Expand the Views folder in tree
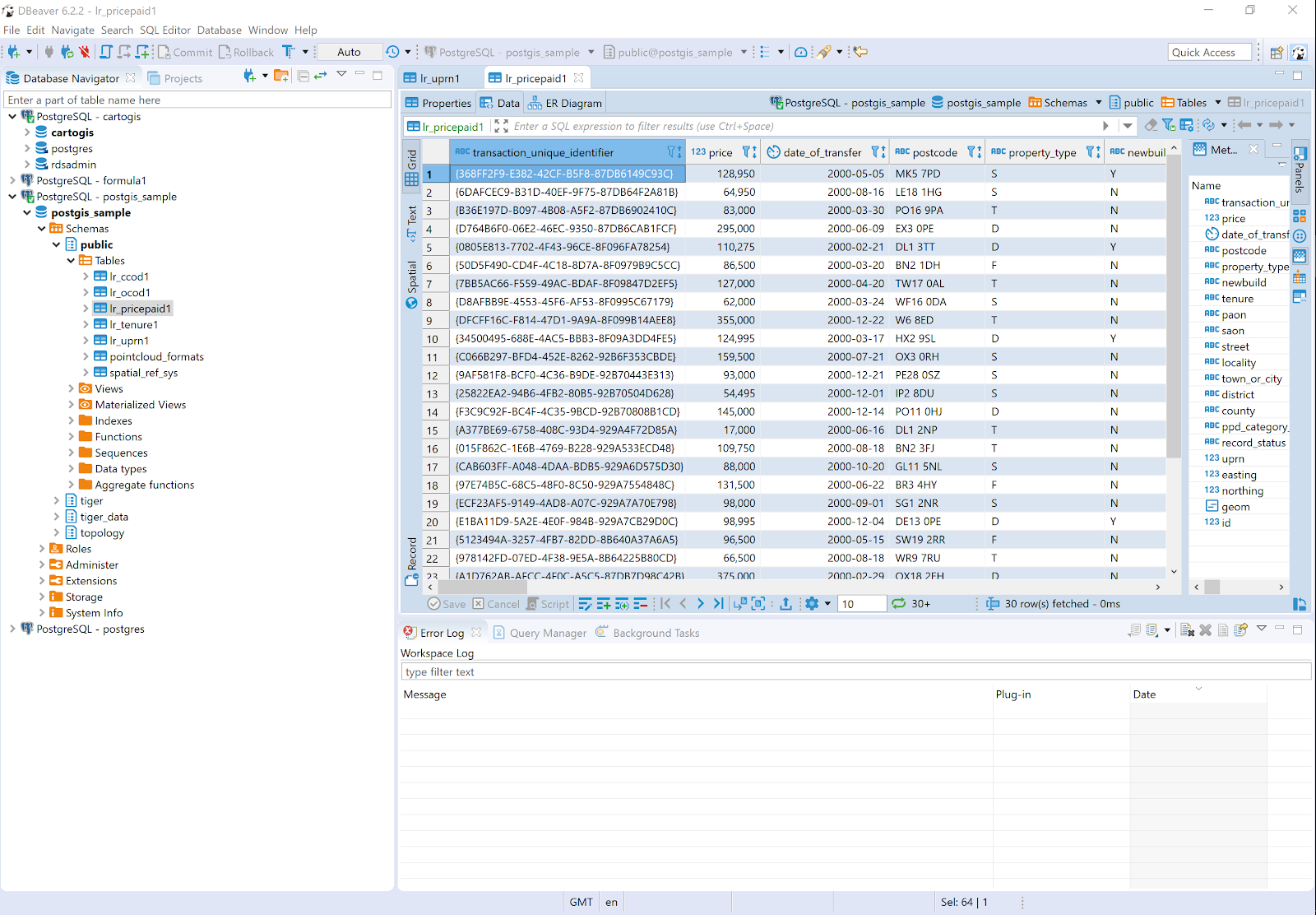Viewport: 1316px width, 915px height. pos(71,388)
